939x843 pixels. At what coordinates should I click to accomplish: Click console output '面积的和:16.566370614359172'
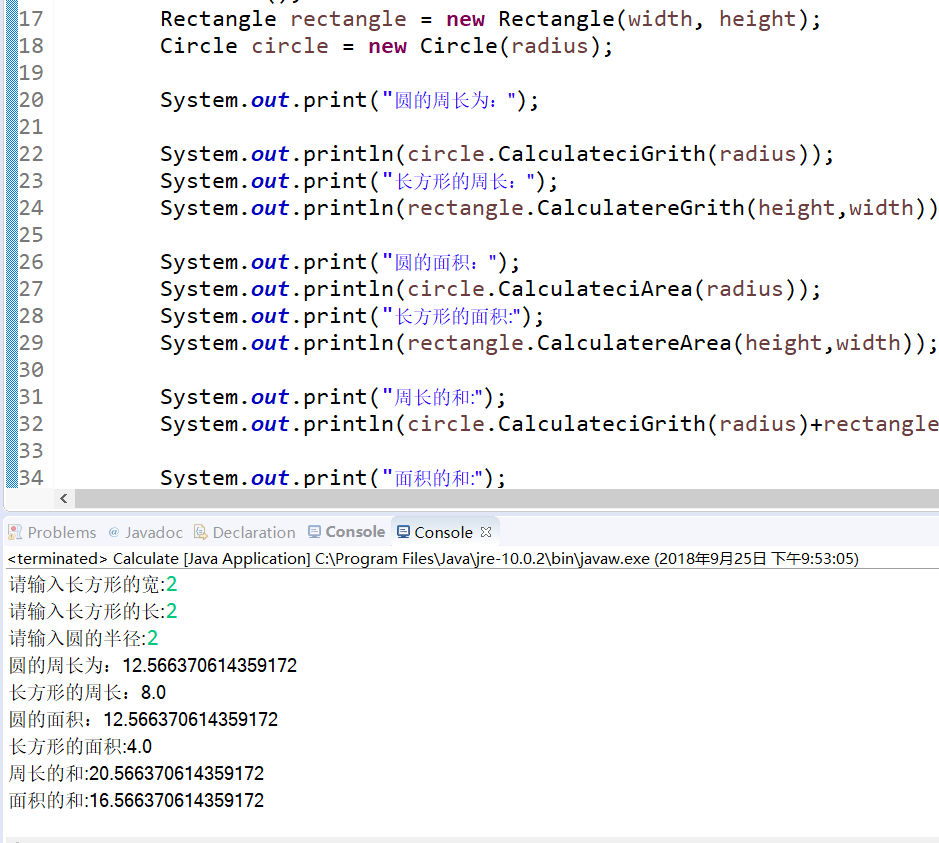point(136,800)
